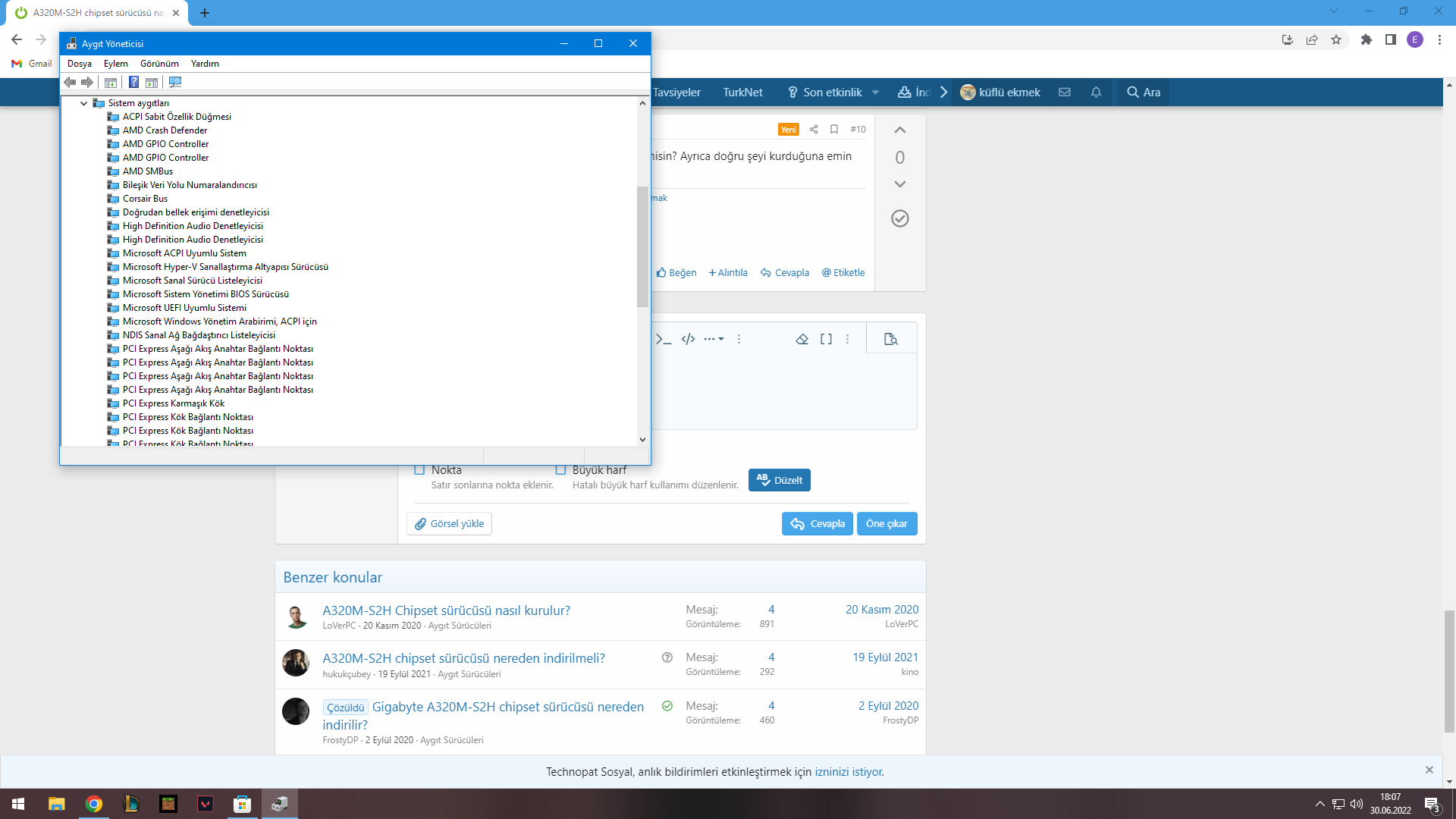Open the Görünüm menu
The image size is (1456, 819).
click(159, 64)
